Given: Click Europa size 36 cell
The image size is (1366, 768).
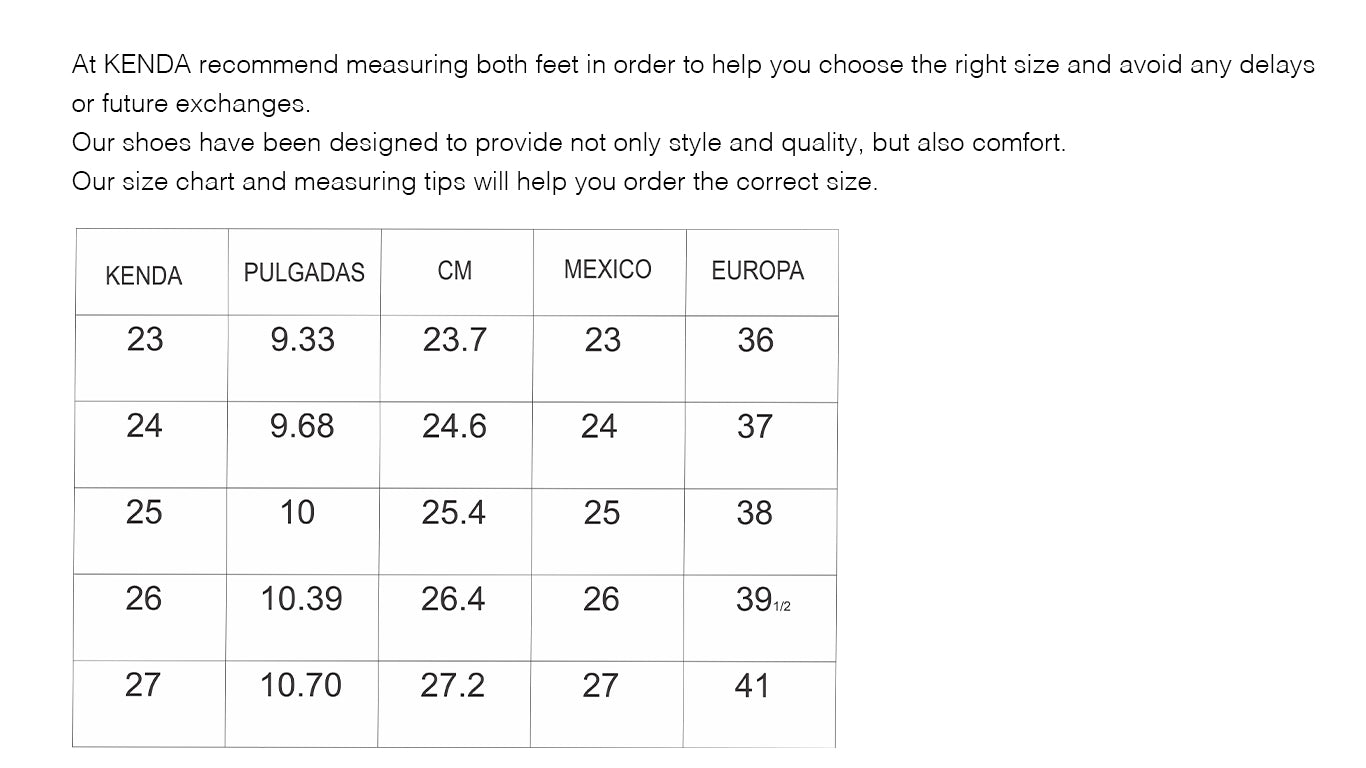Looking at the screenshot, I should click(755, 341).
